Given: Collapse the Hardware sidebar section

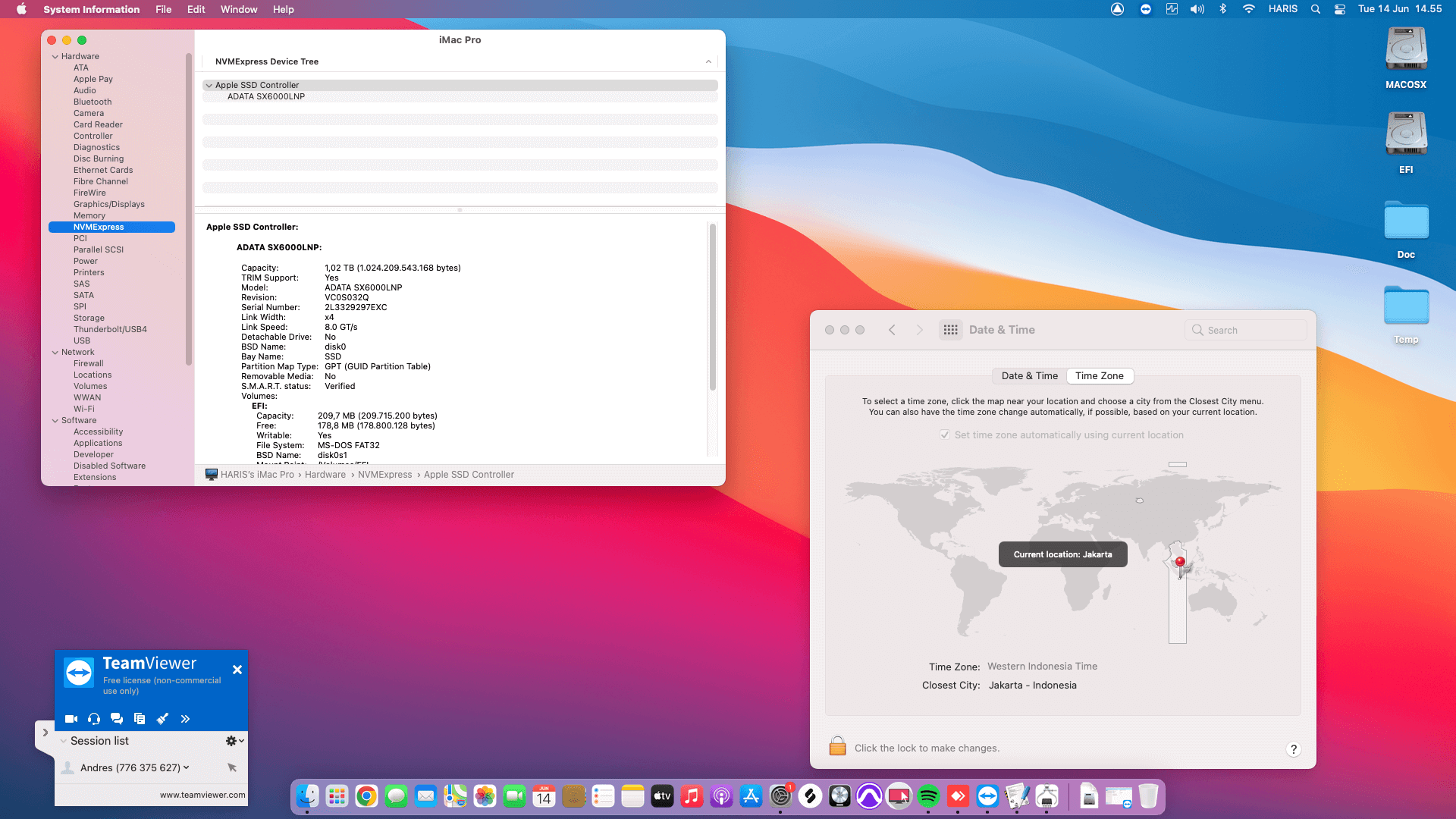Looking at the screenshot, I should pyautogui.click(x=55, y=57).
